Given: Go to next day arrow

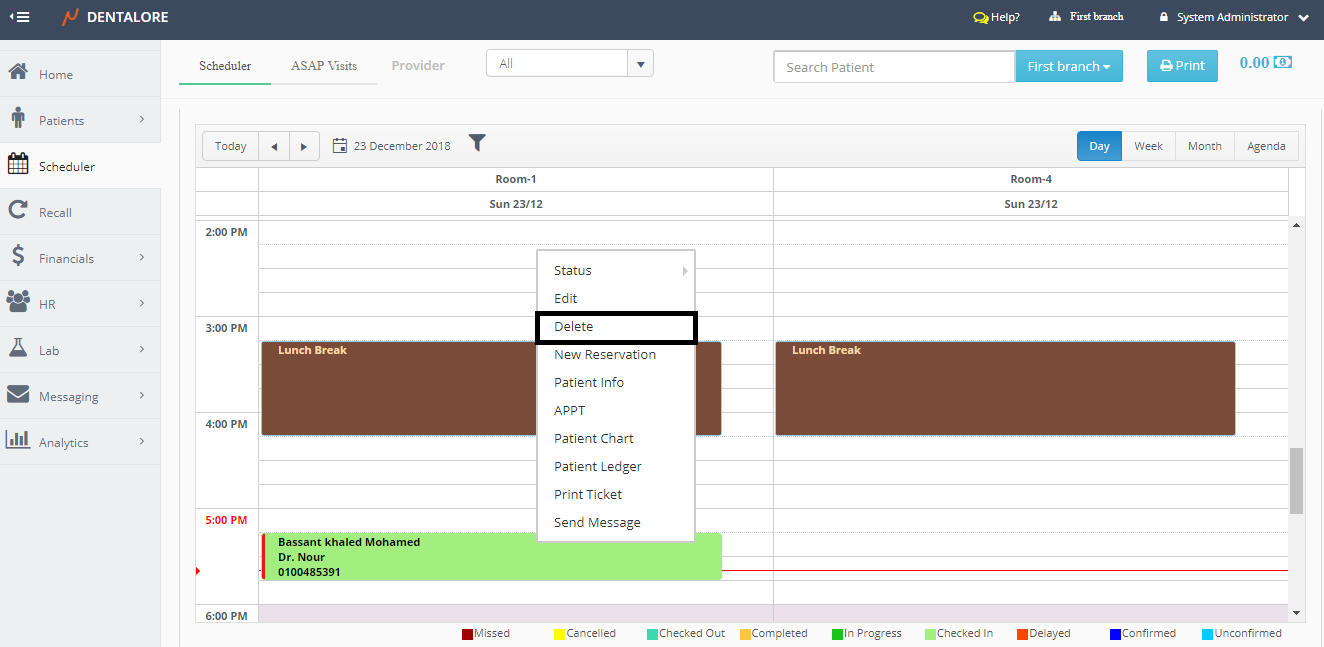Looking at the screenshot, I should [304, 146].
